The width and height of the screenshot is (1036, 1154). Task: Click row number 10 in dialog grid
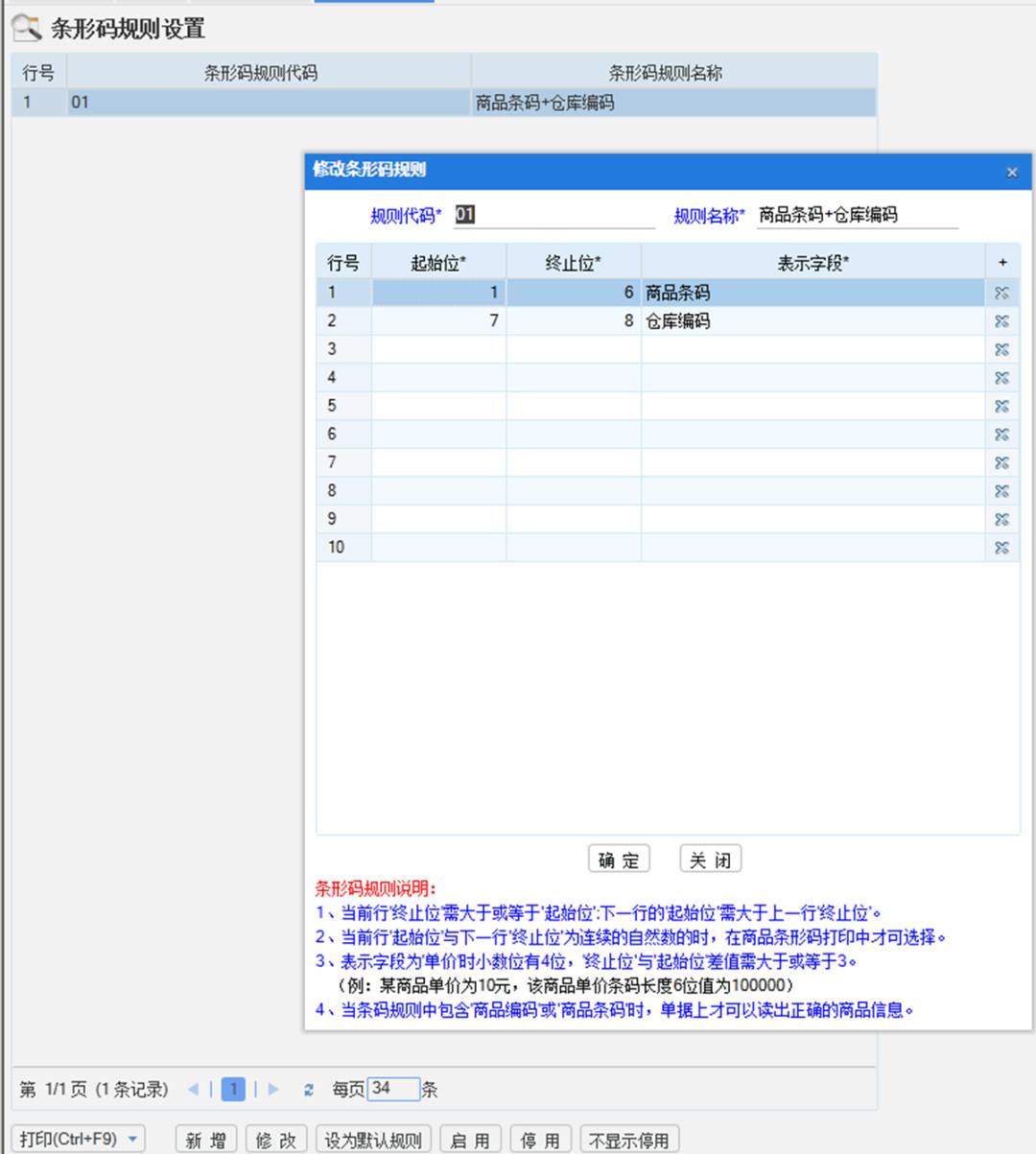click(x=344, y=548)
